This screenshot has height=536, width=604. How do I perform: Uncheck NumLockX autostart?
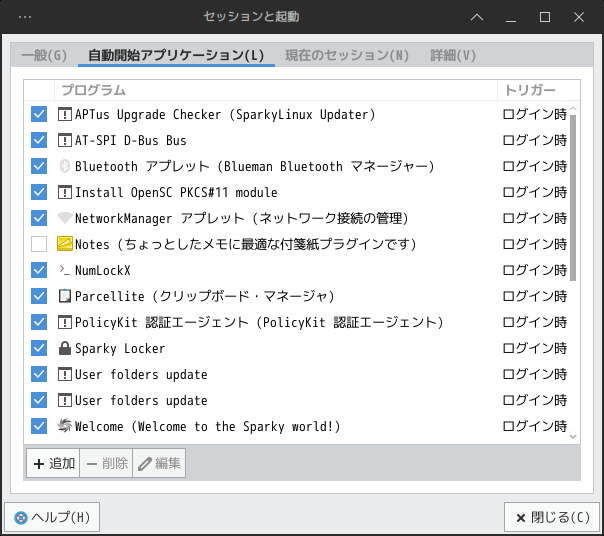(39, 270)
